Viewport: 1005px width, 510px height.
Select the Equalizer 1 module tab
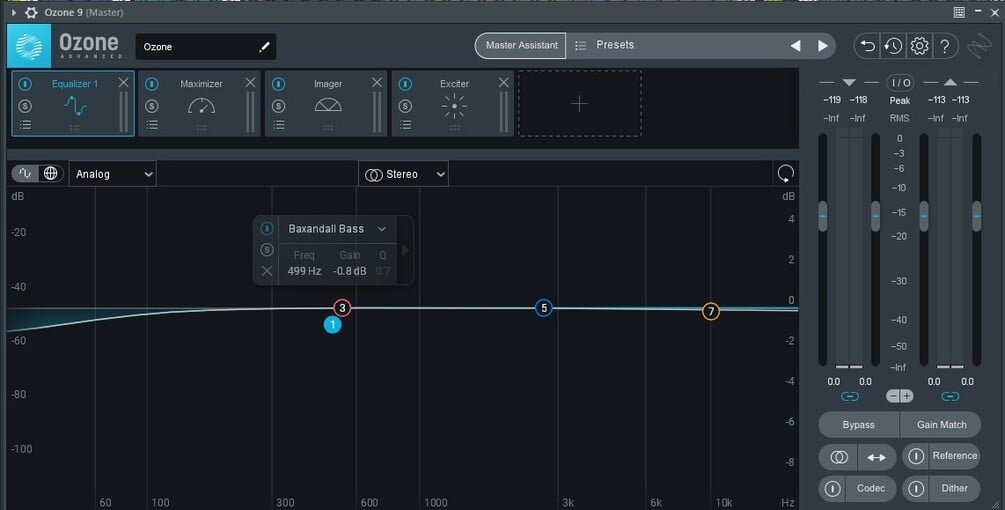pos(73,103)
